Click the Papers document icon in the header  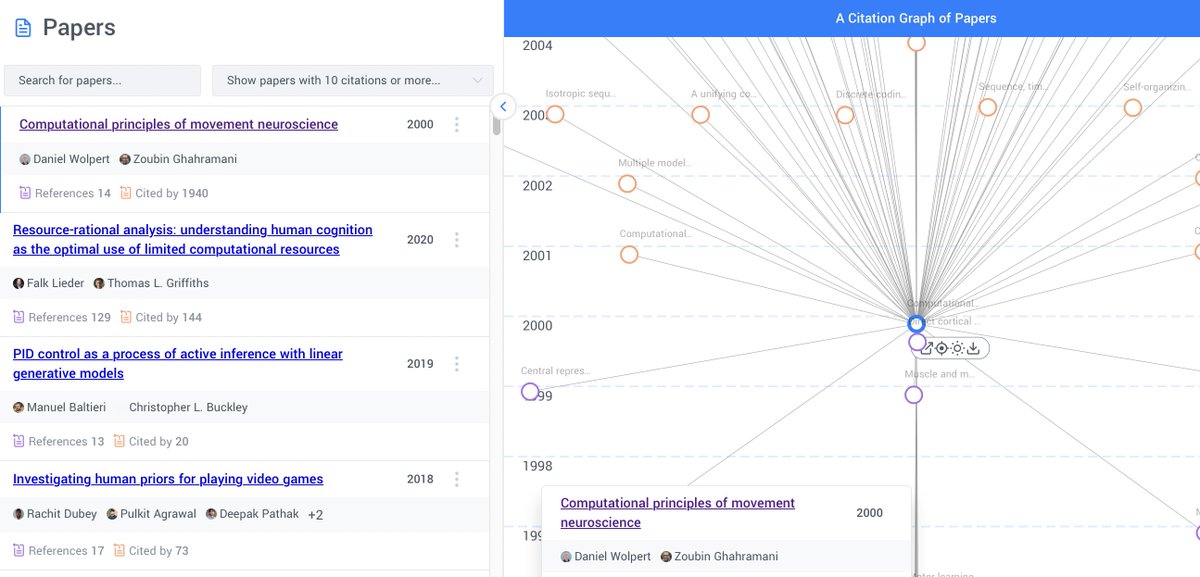(23, 28)
